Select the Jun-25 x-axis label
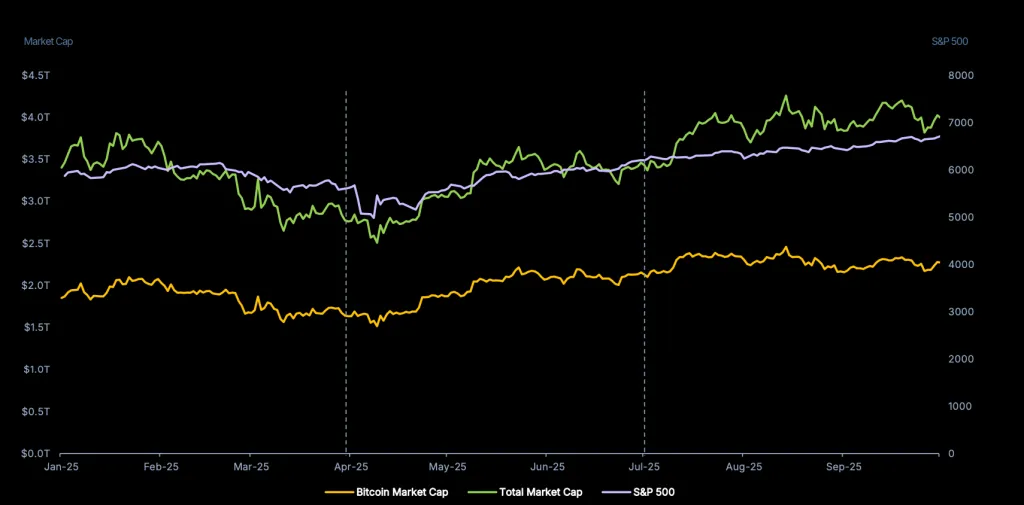Screen dimensions: 1024x505 [x=546, y=467]
